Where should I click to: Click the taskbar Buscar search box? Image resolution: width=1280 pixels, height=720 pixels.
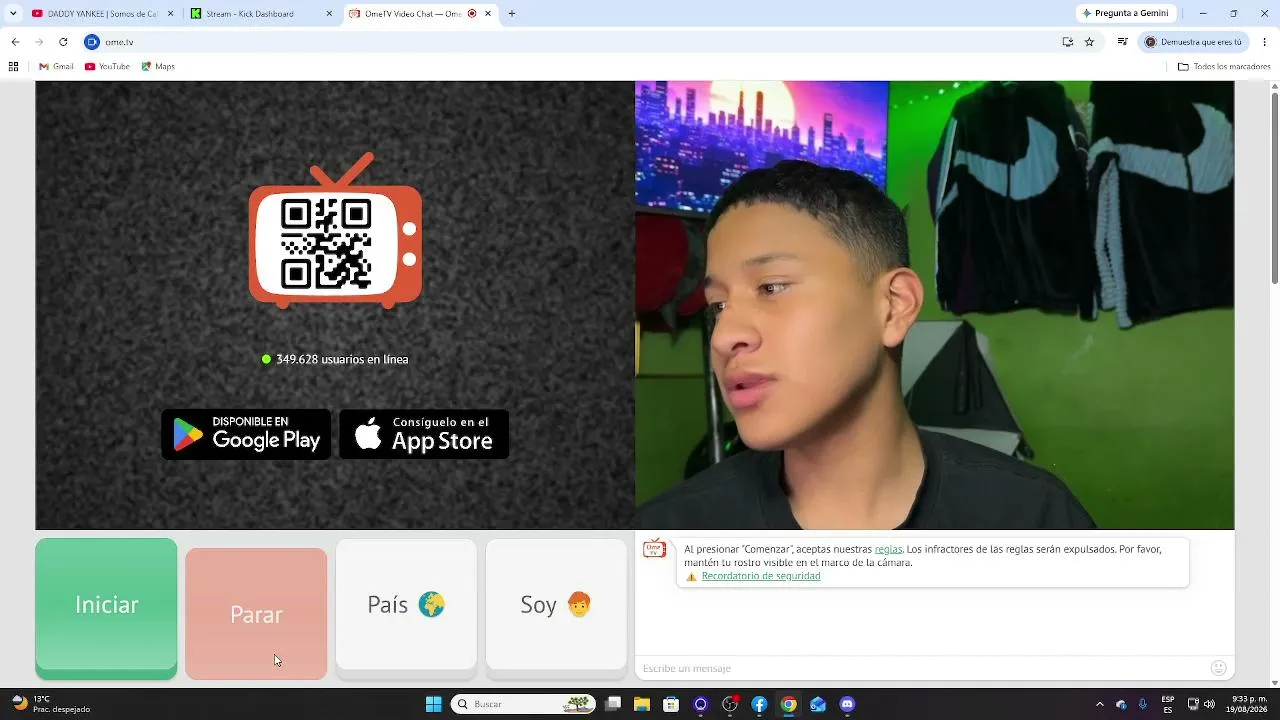(523, 704)
